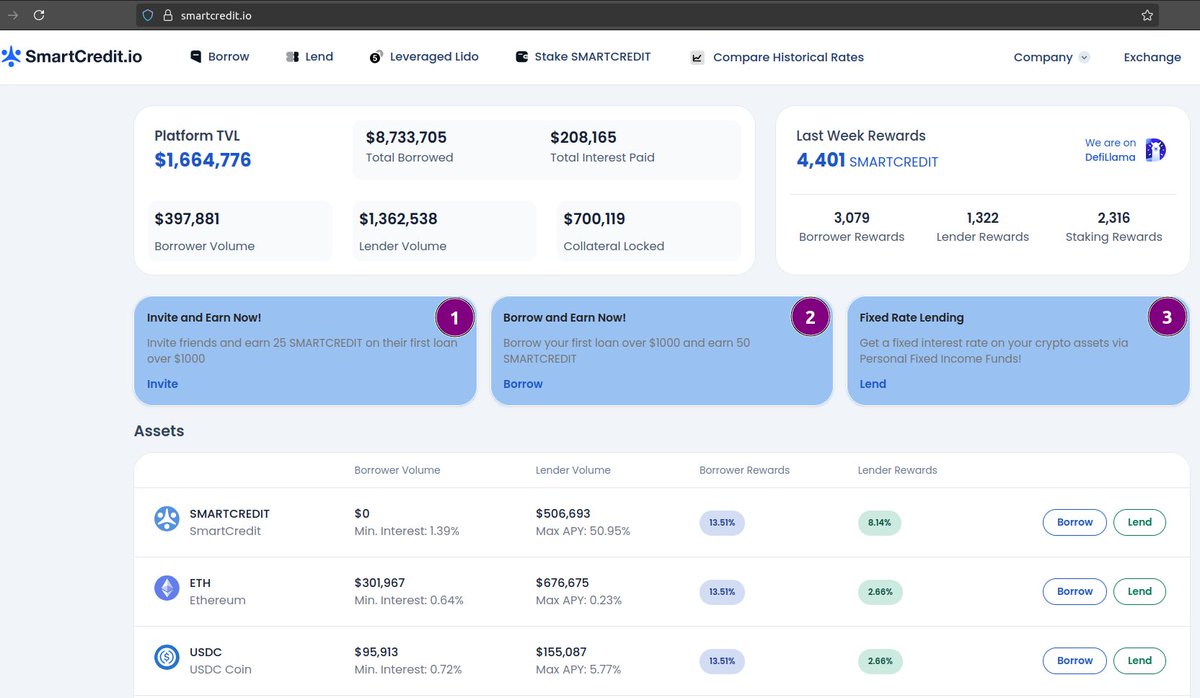Open the Lend nav item
This screenshot has width=1200, height=698.
[309, 57]
